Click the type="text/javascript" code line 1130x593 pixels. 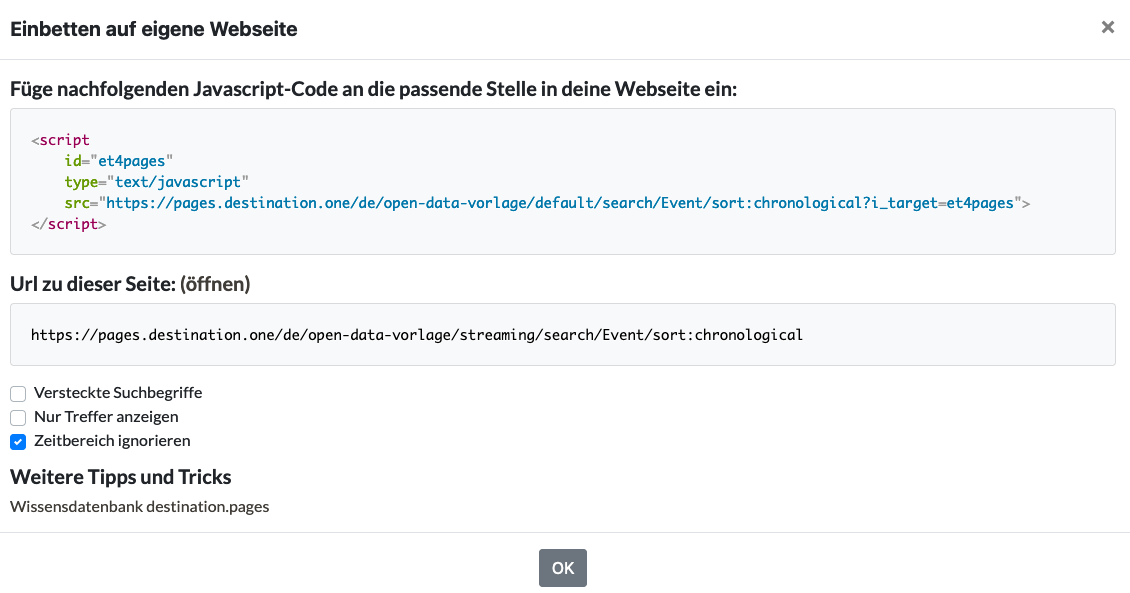pos(156,182)
